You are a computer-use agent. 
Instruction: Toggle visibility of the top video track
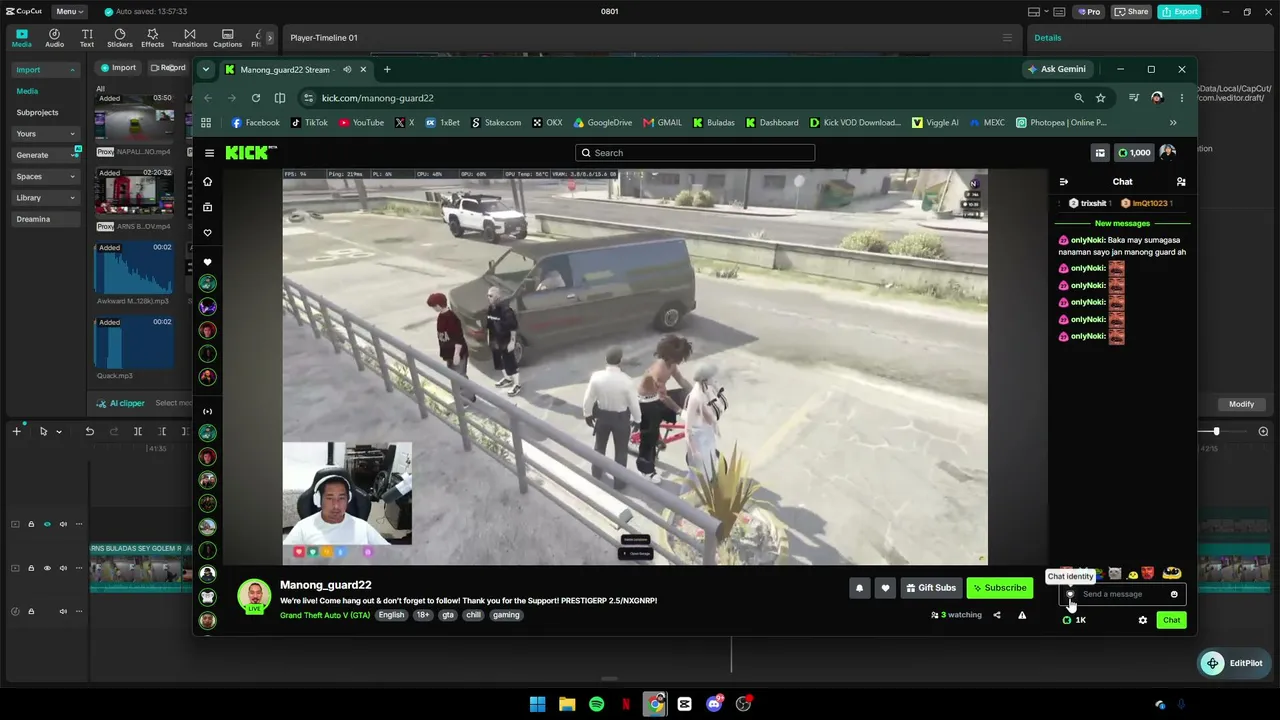[x=47, y=524]
